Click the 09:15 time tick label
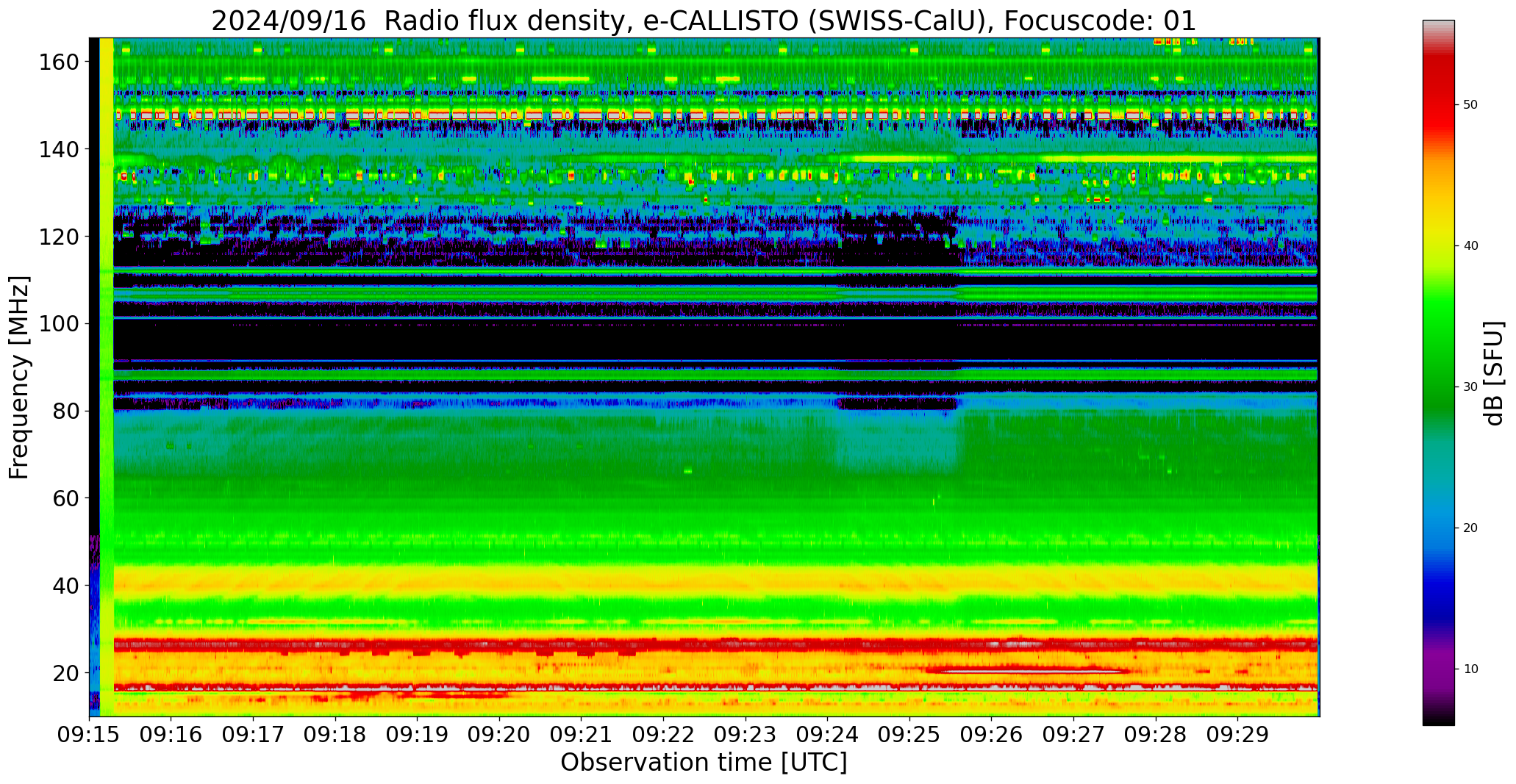 pos(89,734)
